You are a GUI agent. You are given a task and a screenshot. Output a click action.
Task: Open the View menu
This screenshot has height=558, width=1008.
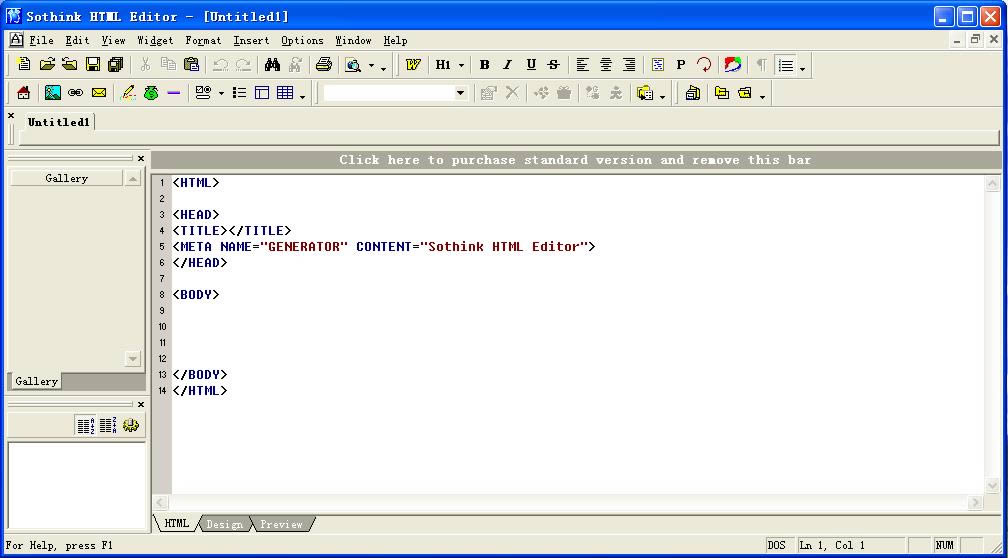click(113, 40)
